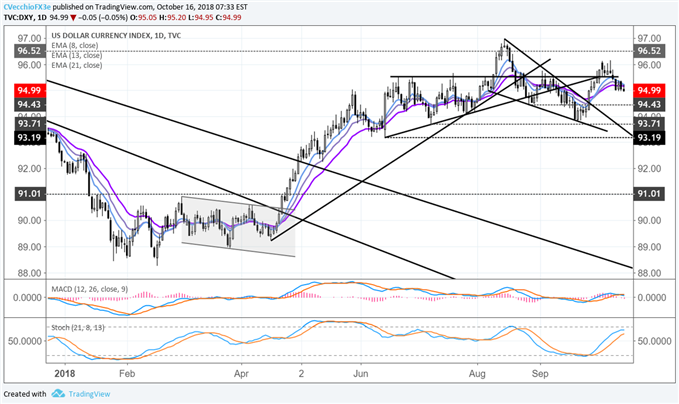The width and height of the screenshot is (679, 404).
Task: Select the EMA (13, close) legend label
Action: [x=77, y=55]
